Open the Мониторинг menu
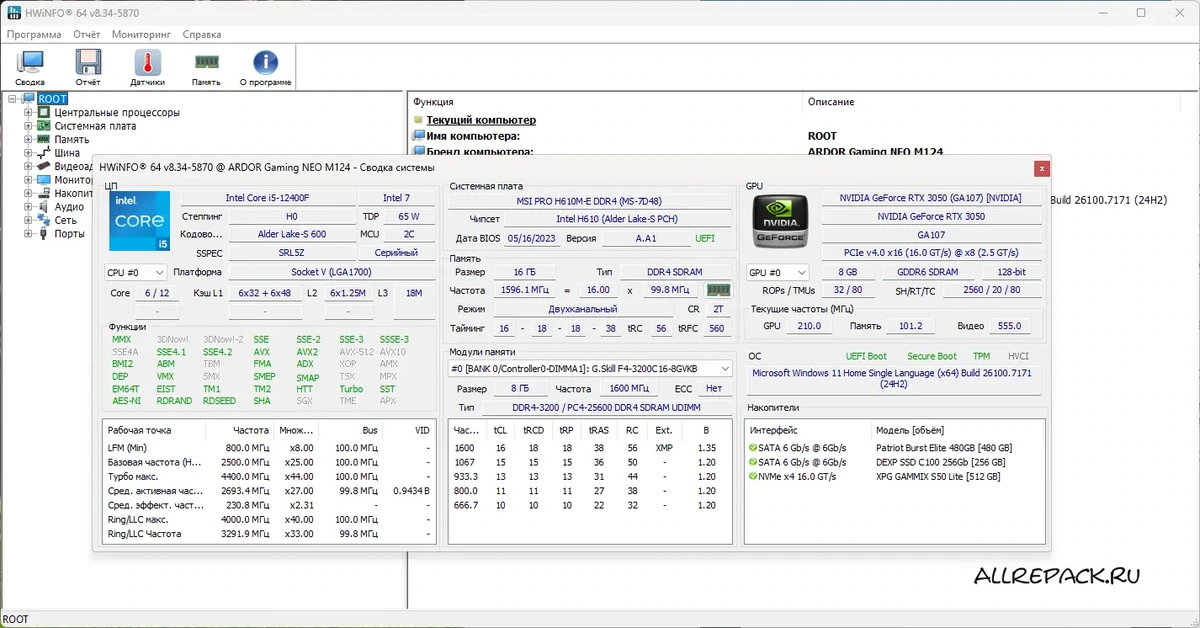1200x628 pixels. [141, 34]
